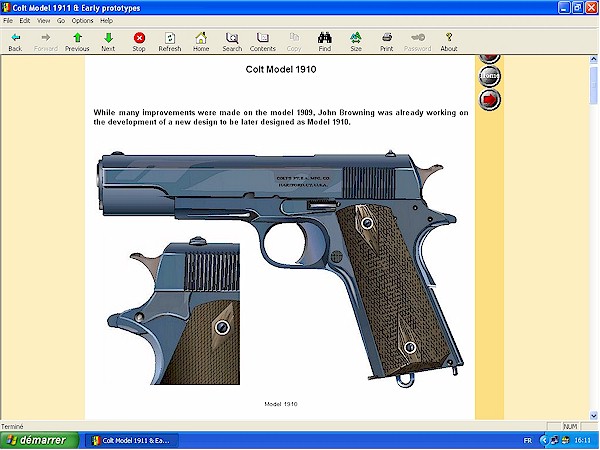Image resolution: width=600 pixels, height=450 pixels.
Task: Click the window title bar app icon
Action: tap(6, 8)
